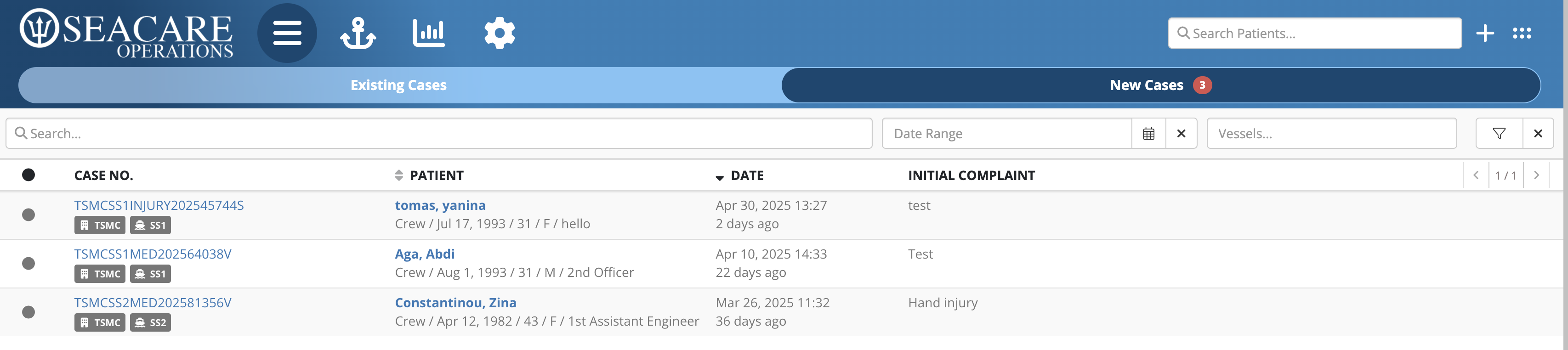Click the anchor vessels icon
This screenshot has width=1568, height=350.
pyautogui.click(x=358, y=33)
